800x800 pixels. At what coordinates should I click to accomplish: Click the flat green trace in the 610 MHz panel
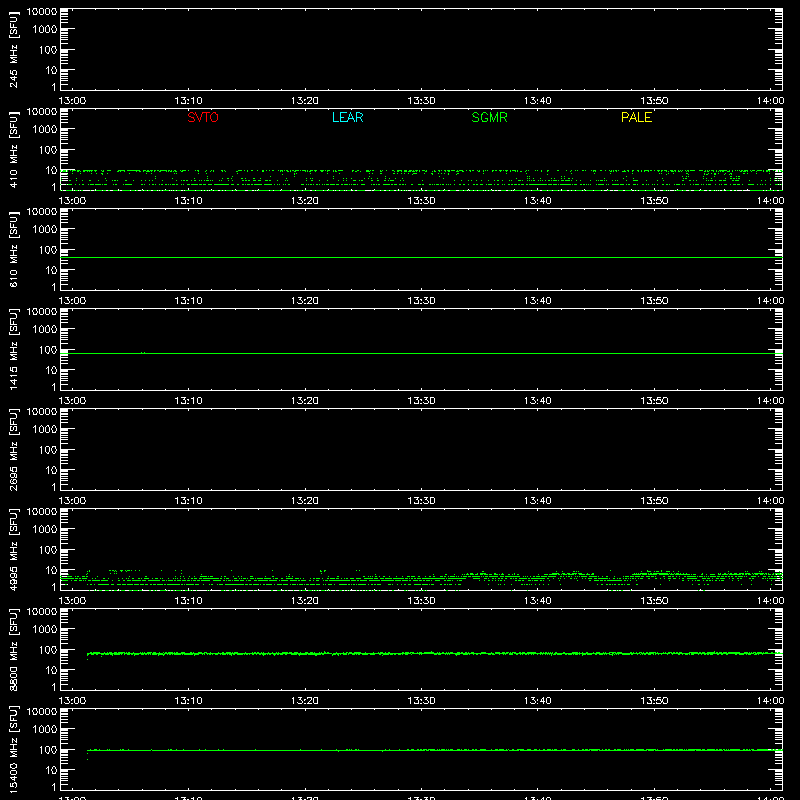[x=421, y=257]
